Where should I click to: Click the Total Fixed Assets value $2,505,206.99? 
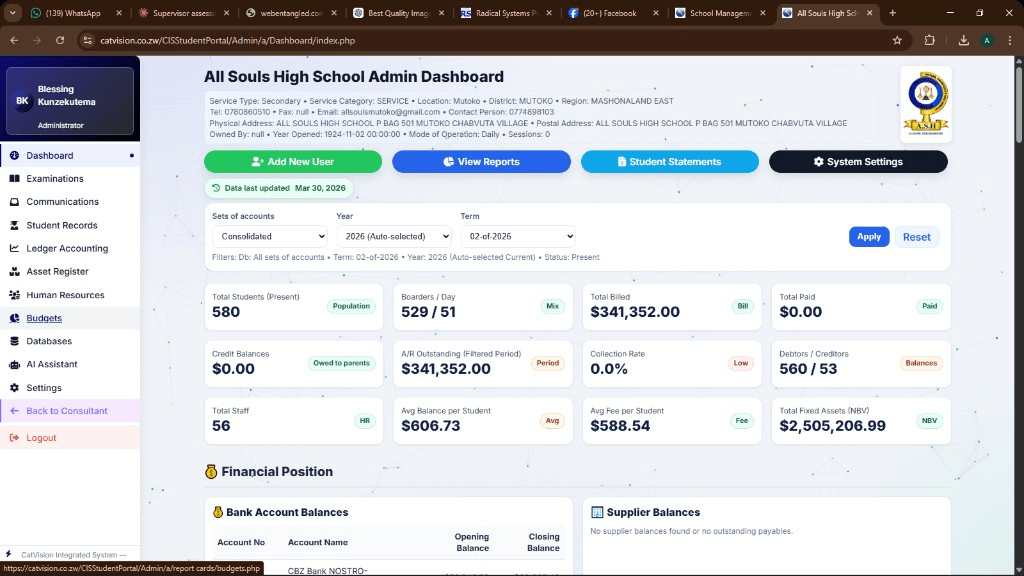point(832,426)
